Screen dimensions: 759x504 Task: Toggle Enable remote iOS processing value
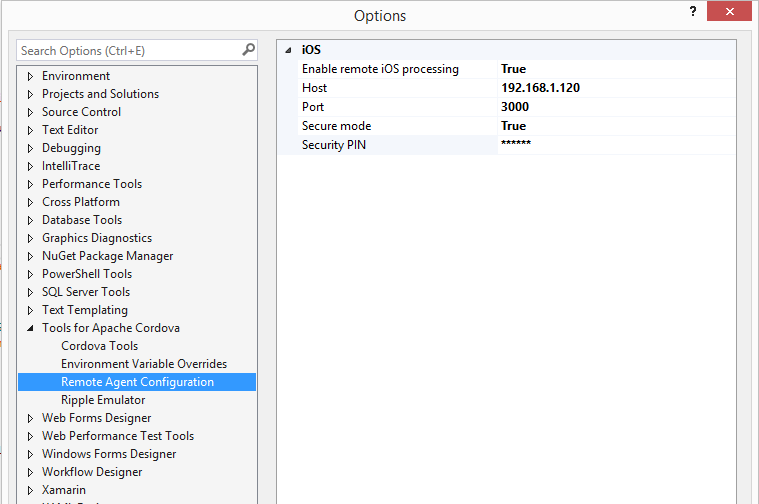click(x=513, y=69)
